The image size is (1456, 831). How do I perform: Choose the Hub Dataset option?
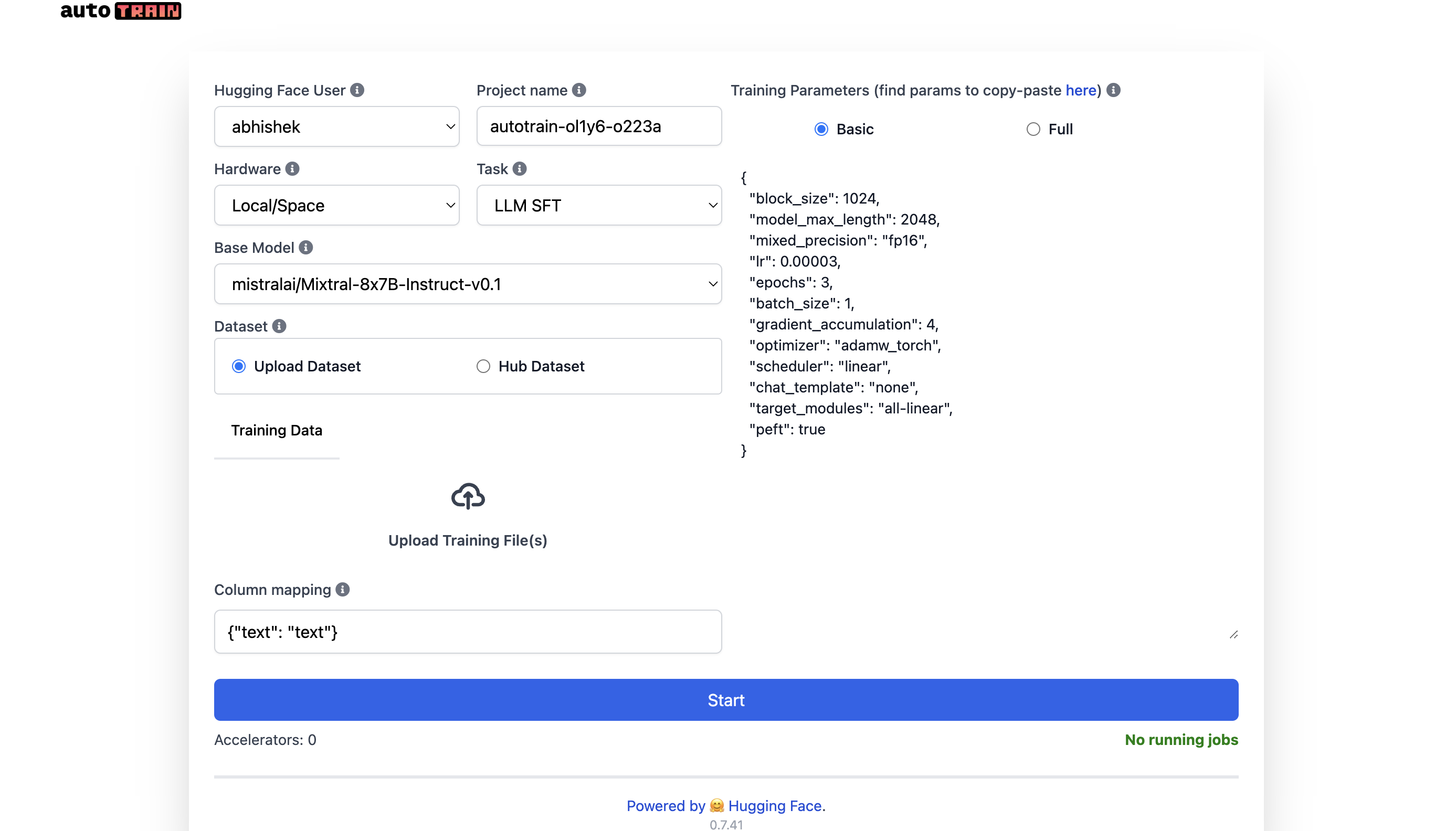[x=483, y=366]
